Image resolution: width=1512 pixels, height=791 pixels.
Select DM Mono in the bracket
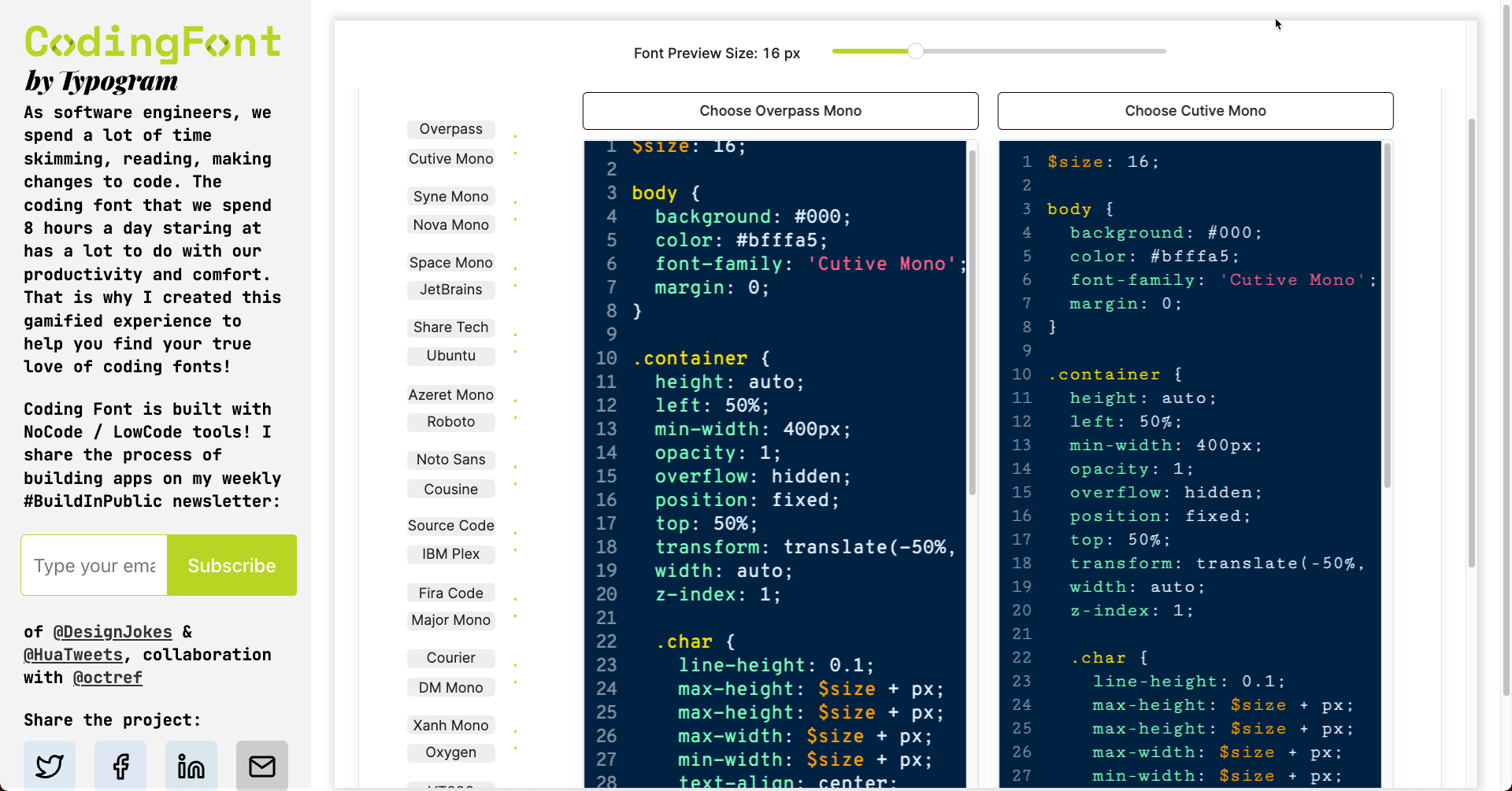tap(451, 688)
